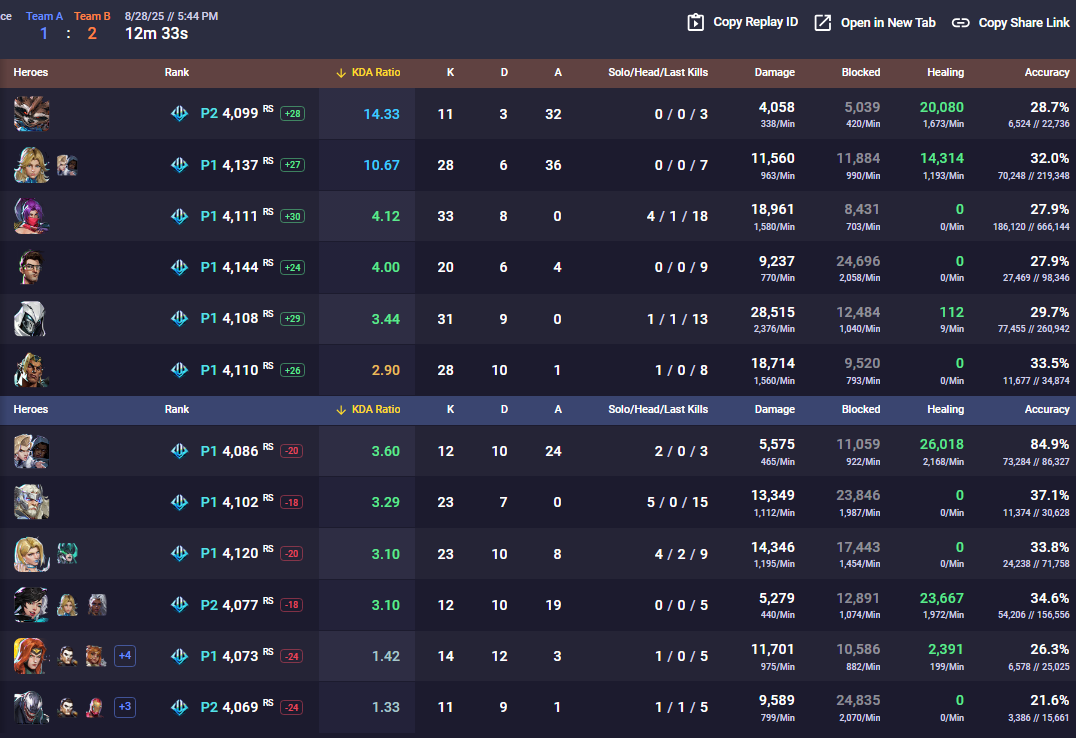
Task: Click third hero icon in P1 4,073 row
Action: pyautogui.click(x=95, y=656)
